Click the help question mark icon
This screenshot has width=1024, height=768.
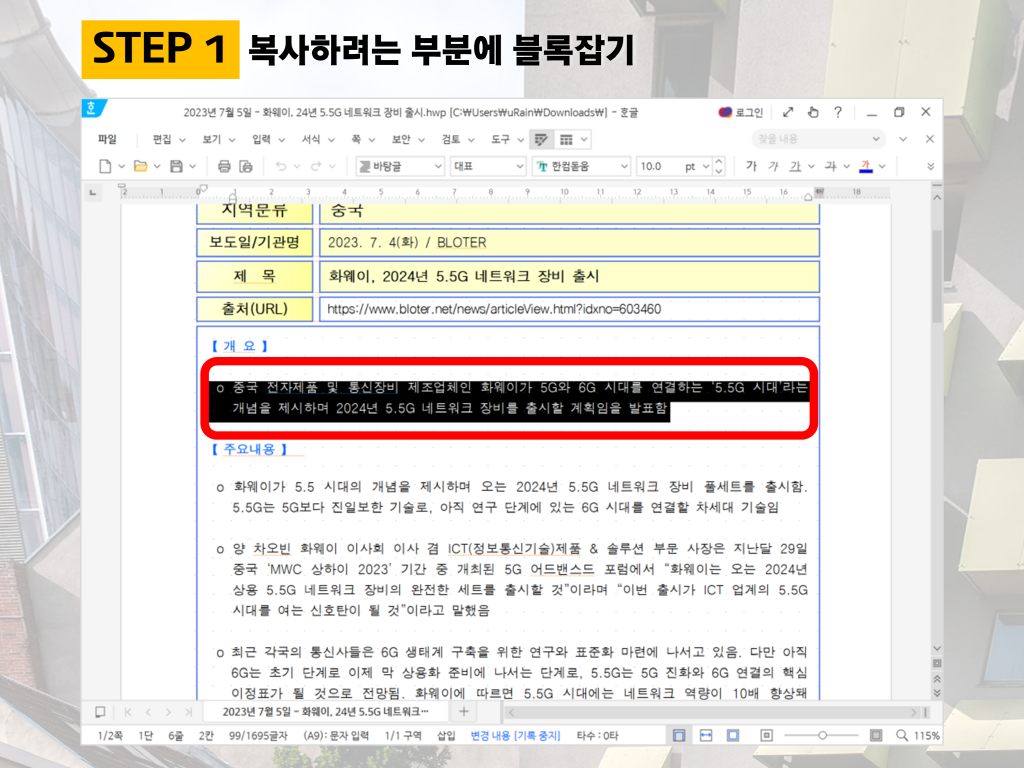(838, 112)
